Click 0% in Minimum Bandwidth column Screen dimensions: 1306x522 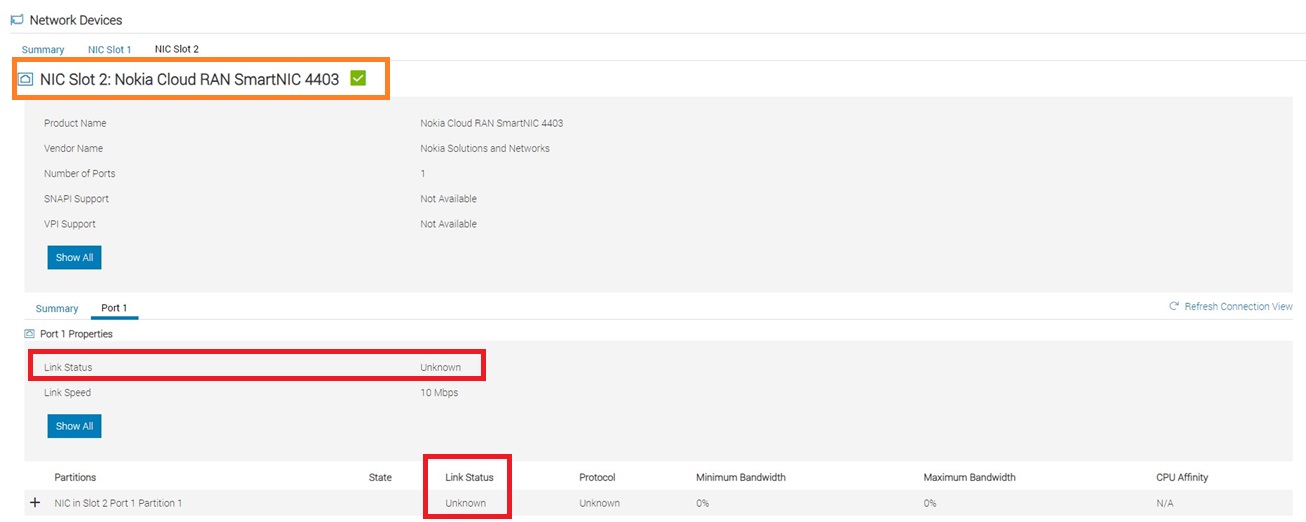pyautogui.click(x=702, y=503)
